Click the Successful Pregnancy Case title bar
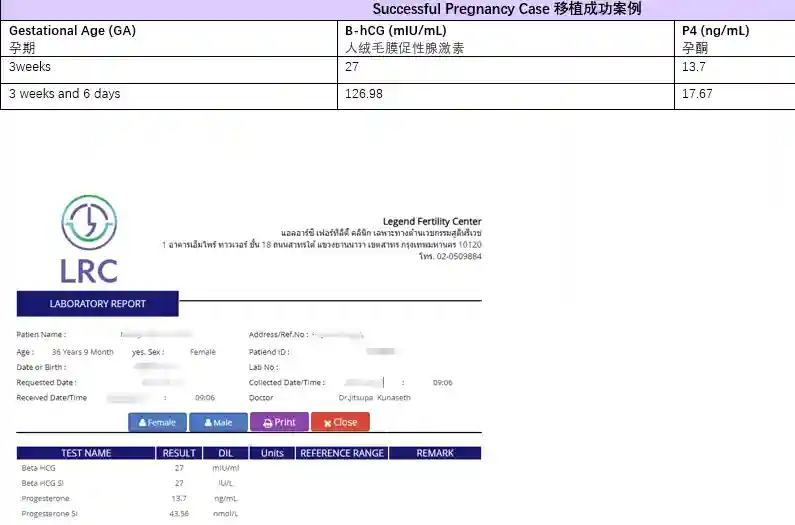795x525 pixels. click(x=506, y=9)
